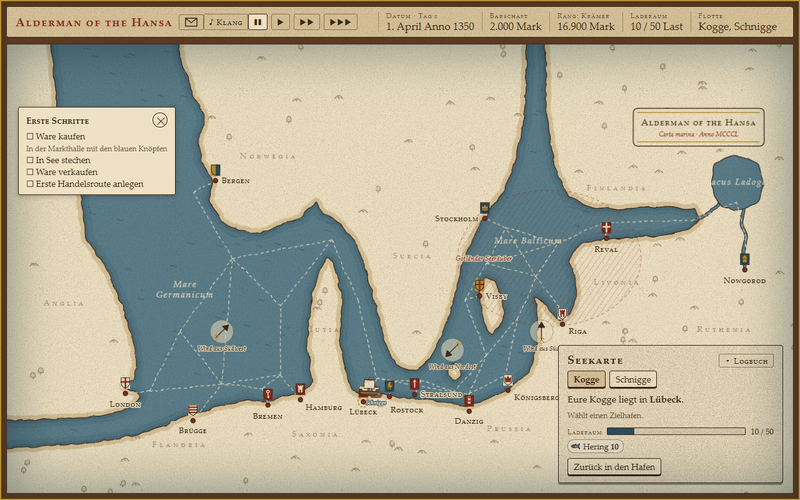Expand the Logbuch dropdown
Image resolution: width=800 pixels, height=500 pixels.
point(746,361)
